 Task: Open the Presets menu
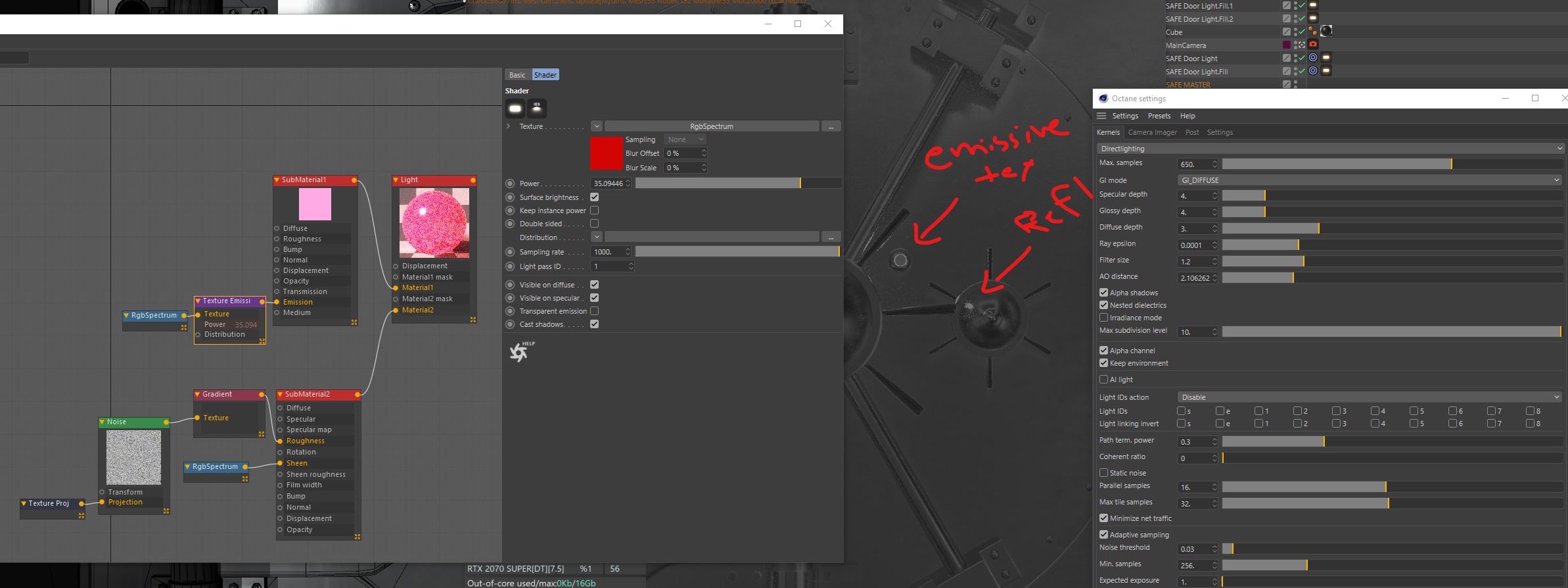coord(1159,116)
